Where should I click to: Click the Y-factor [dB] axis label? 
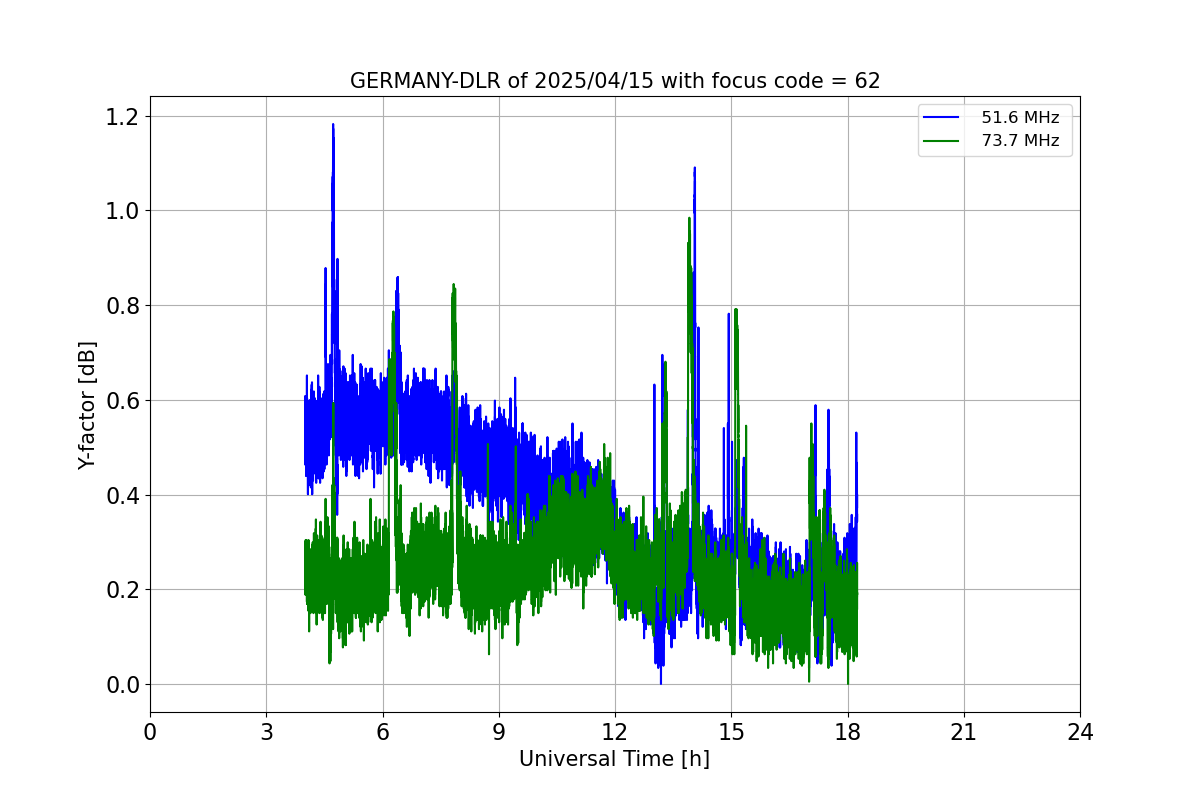pos(88,405)
